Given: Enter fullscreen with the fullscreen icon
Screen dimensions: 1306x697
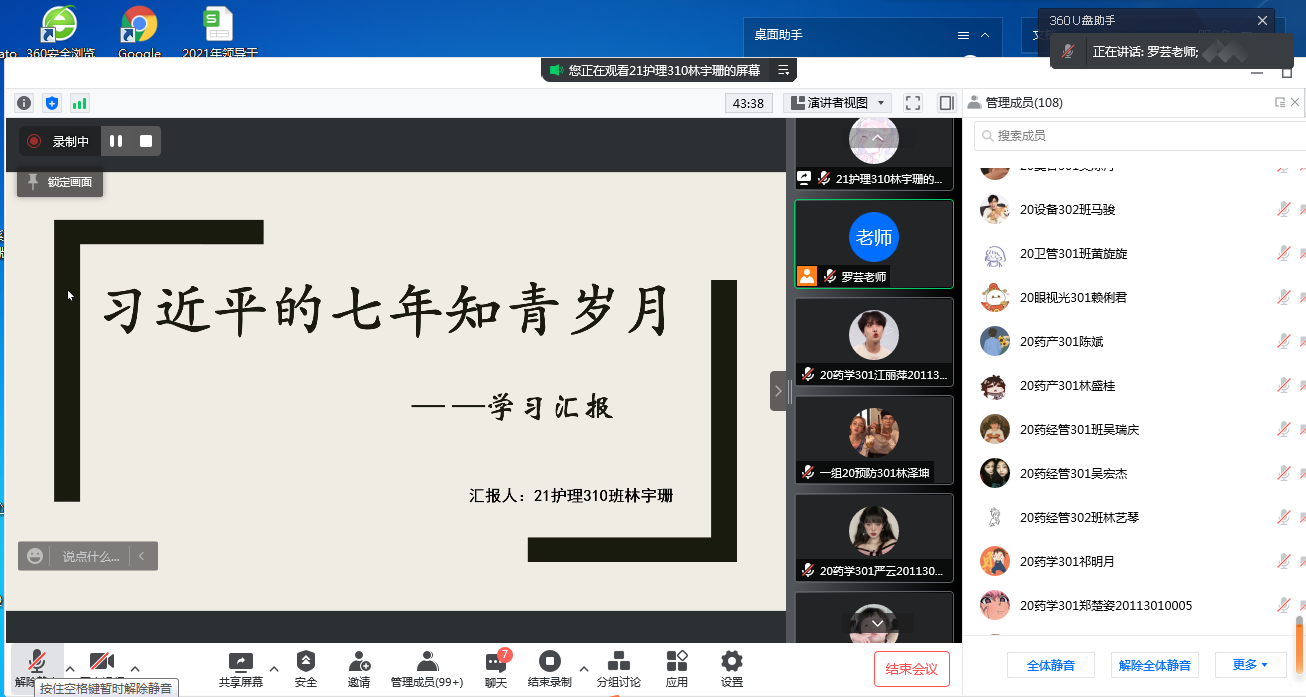Looking at the screenshot, I should [912, 103].
